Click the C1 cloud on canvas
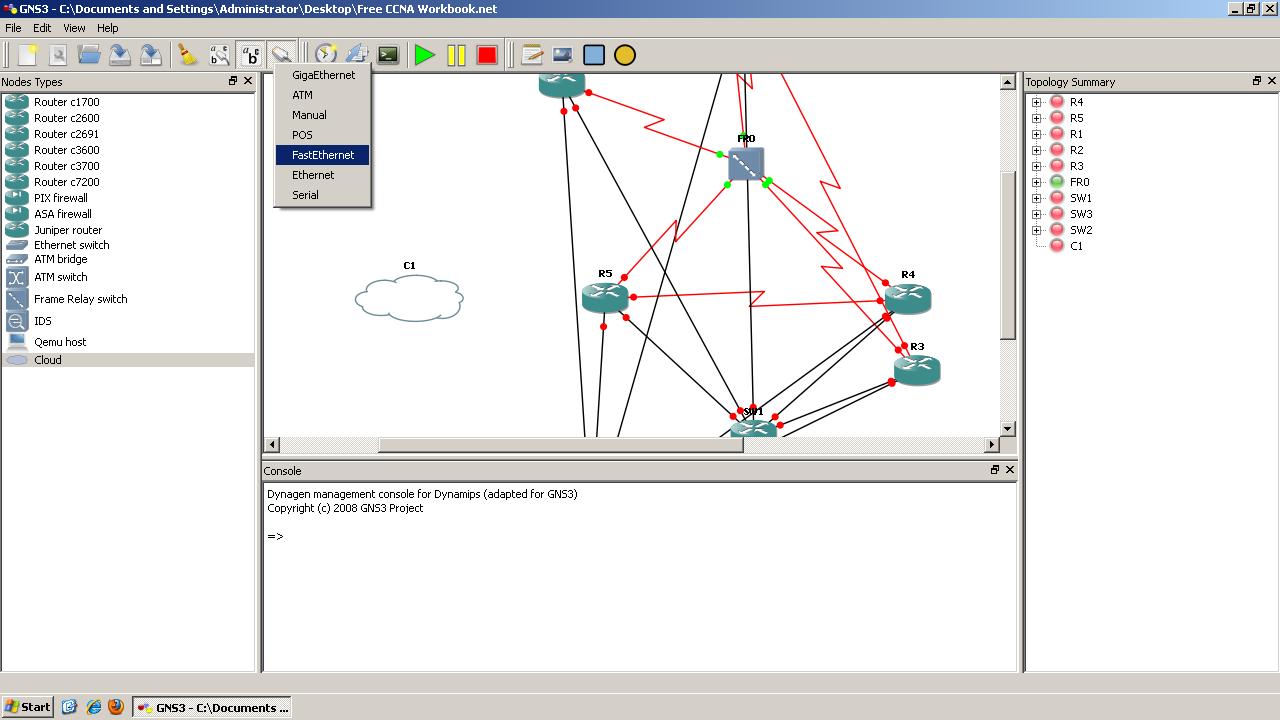1280x720 pixels. (x=409, y=298)
